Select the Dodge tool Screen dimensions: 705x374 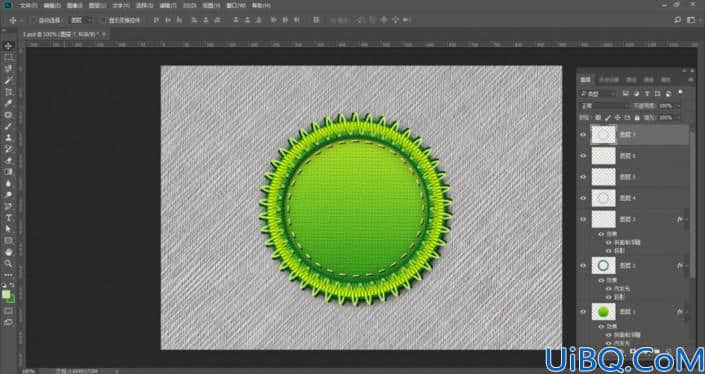pos(9,195)
